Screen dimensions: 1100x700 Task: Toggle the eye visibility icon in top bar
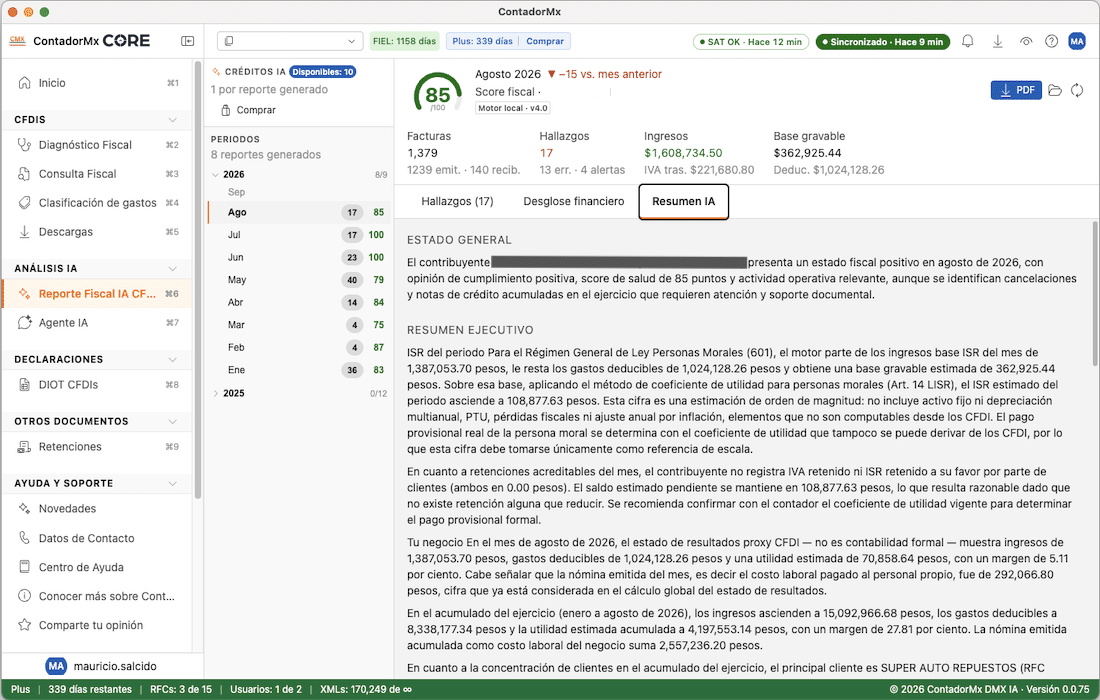[x=1026, y=41]
